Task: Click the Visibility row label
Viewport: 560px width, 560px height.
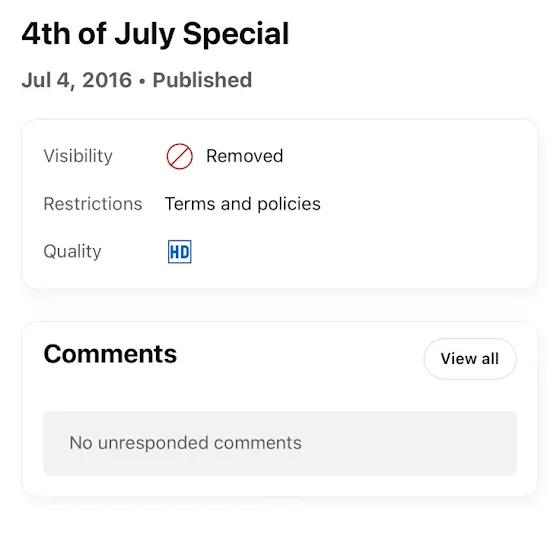Action: coord(78,156)
